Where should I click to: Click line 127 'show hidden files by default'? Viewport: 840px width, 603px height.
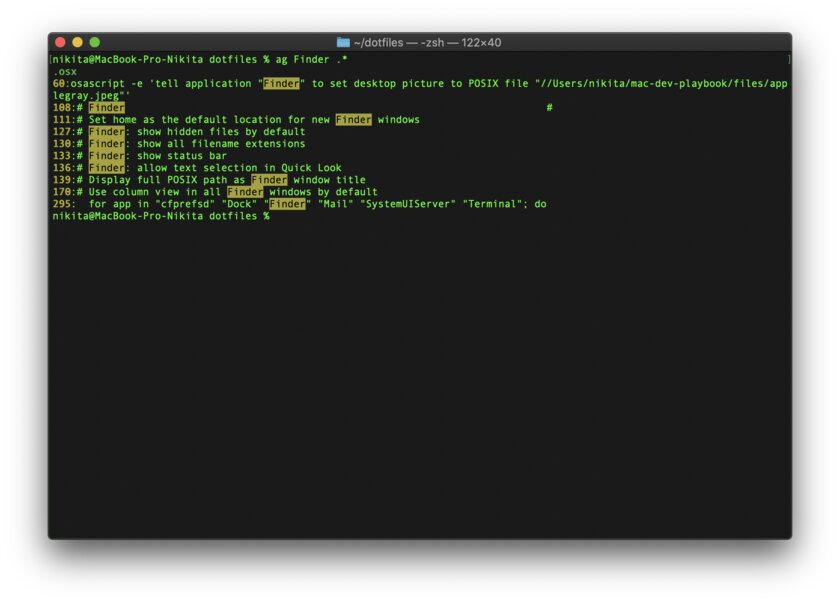tap(221, 132)
